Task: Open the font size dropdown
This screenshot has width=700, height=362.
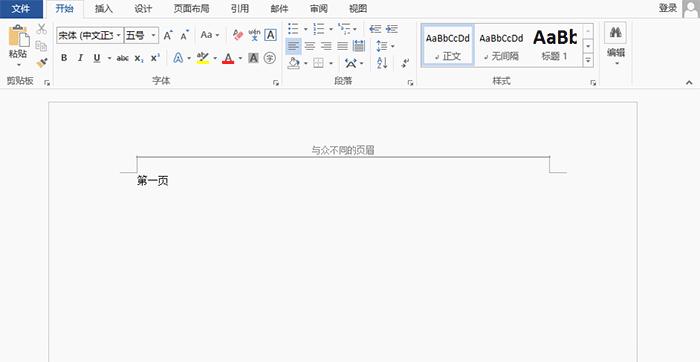Action: coord(153,35)
